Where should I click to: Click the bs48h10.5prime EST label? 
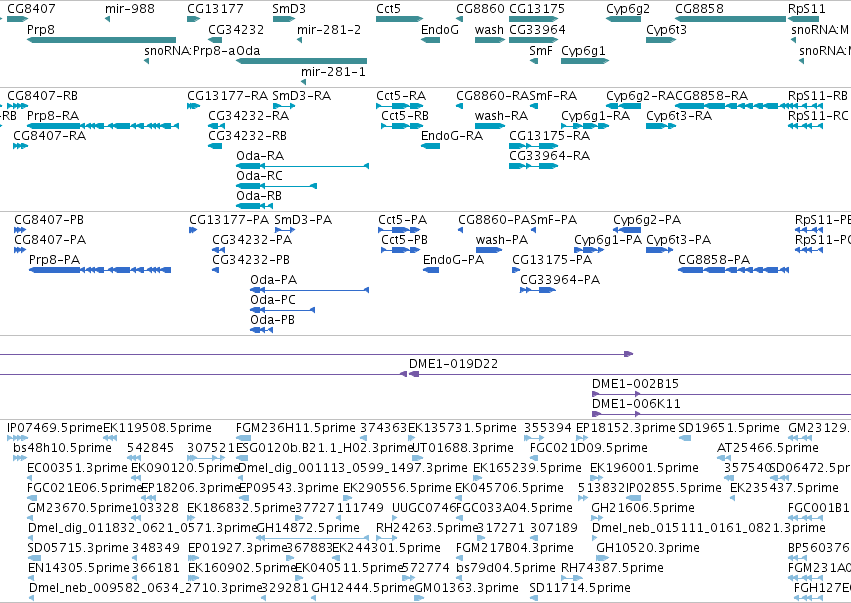62,448
